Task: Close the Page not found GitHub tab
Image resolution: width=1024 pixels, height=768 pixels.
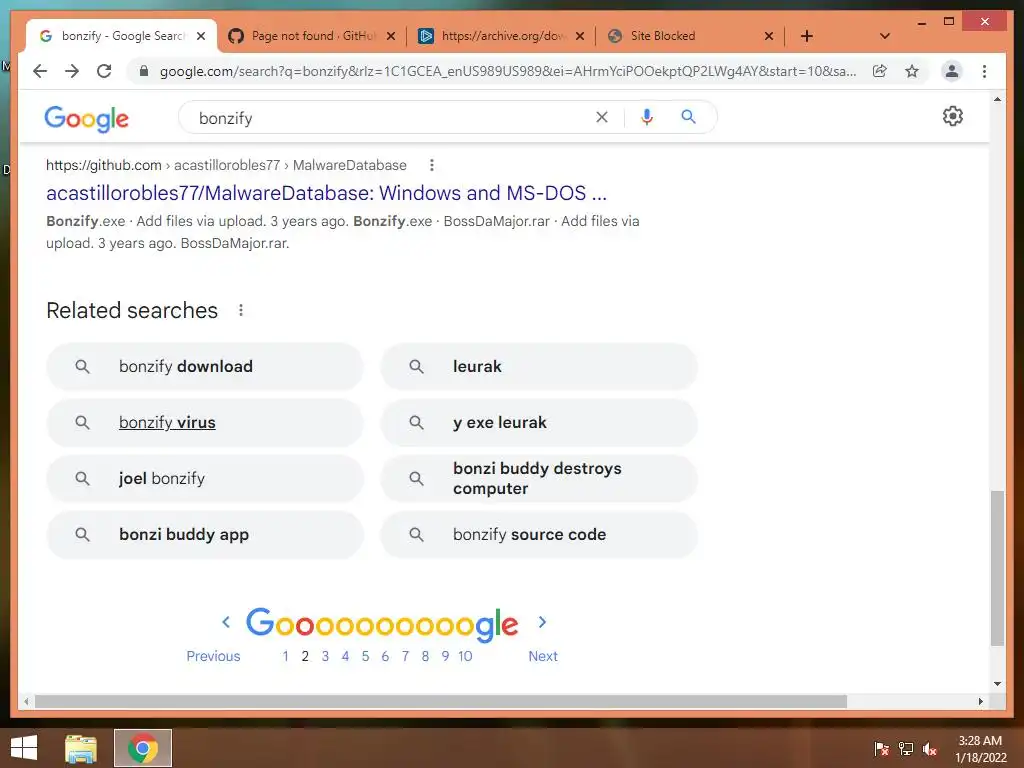Action: pyautogui.click(x=391, y=36)
